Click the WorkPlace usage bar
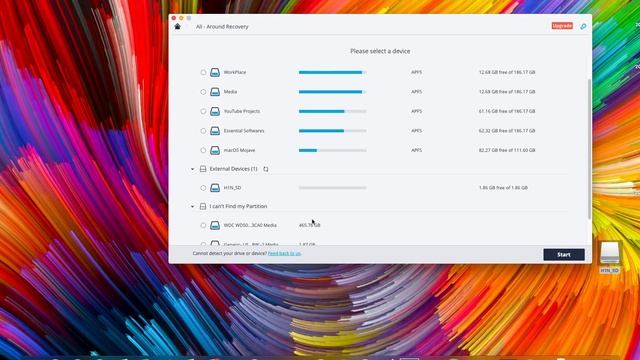640x360 pixels. (332, 72)
